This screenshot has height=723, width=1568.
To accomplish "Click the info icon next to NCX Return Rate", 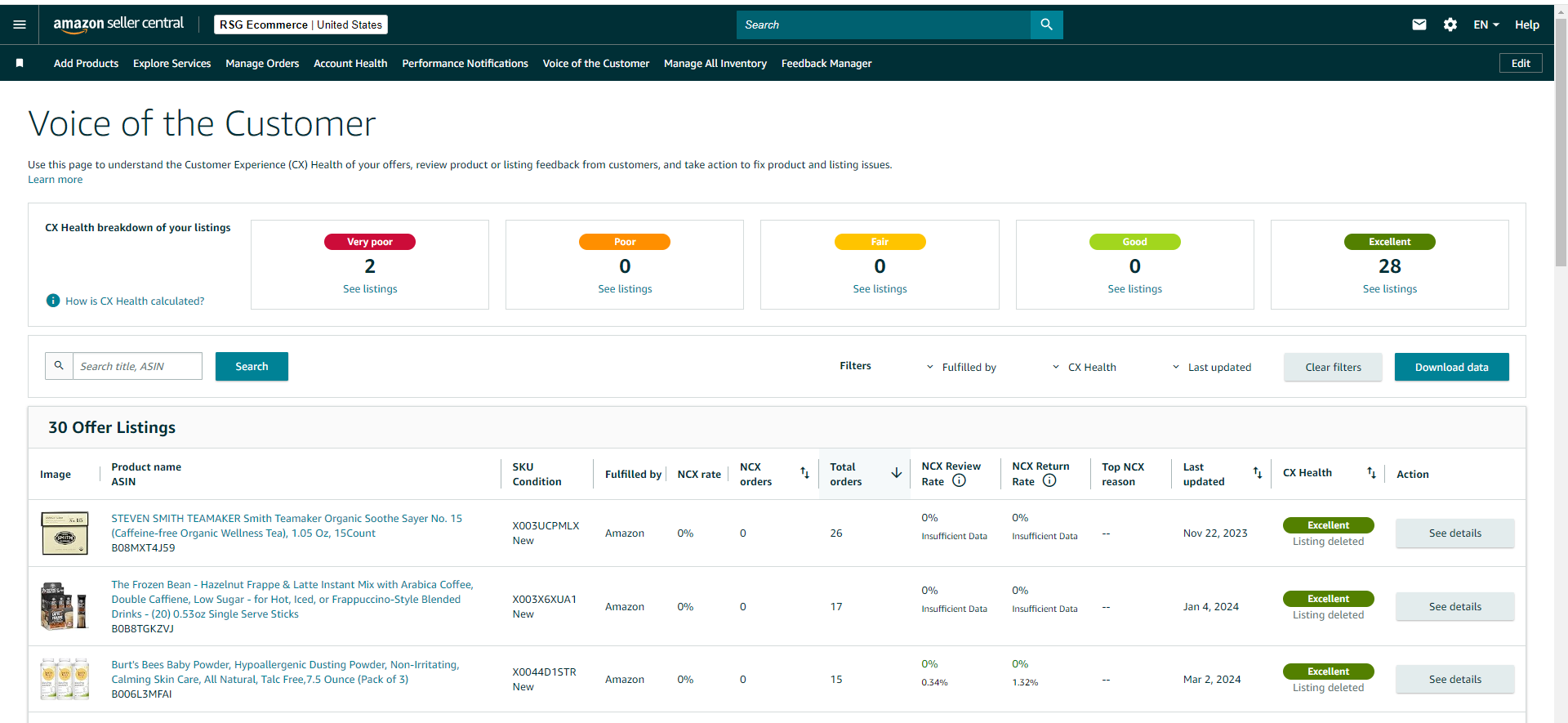I will point(1049,481).
